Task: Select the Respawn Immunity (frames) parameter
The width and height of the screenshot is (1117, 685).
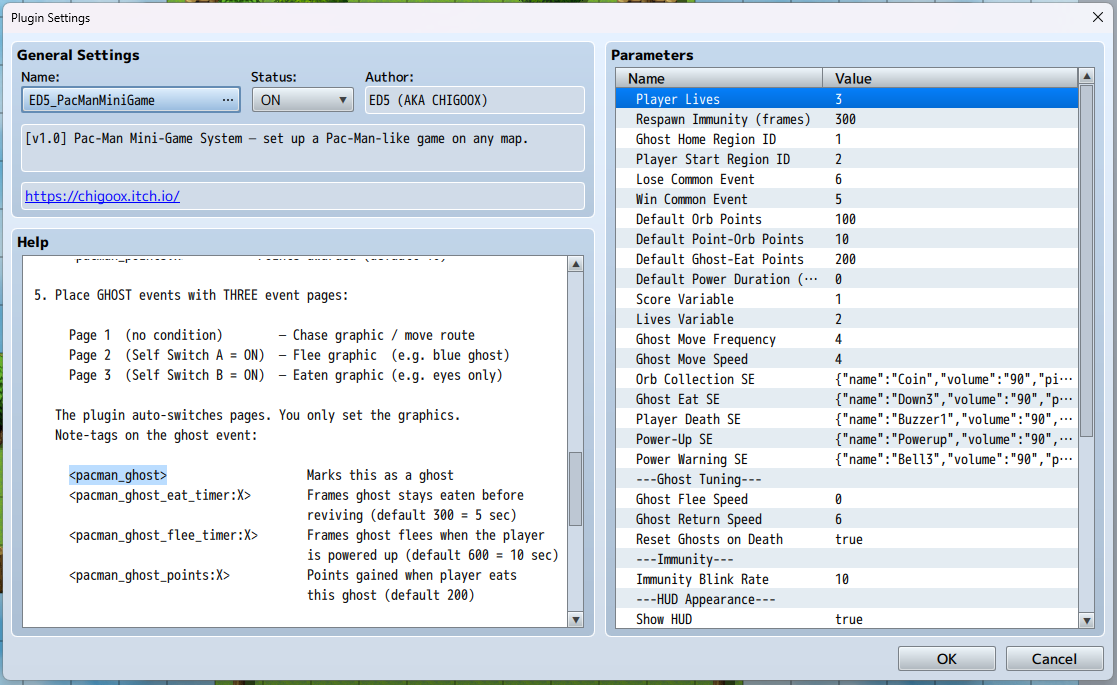Action: pos(847,119)
